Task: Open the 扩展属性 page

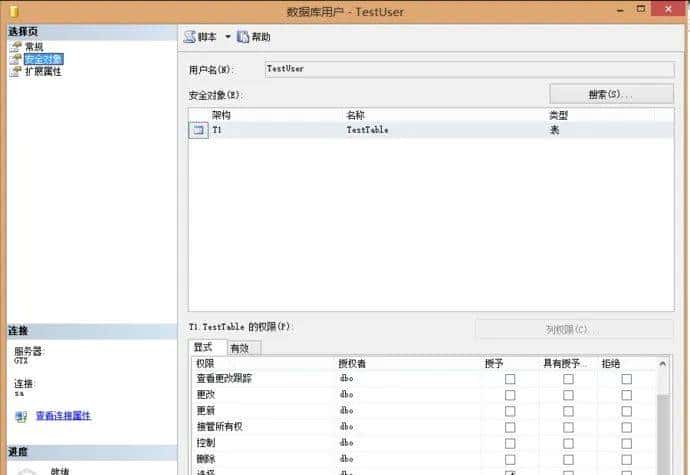Action: pos(43,71)
